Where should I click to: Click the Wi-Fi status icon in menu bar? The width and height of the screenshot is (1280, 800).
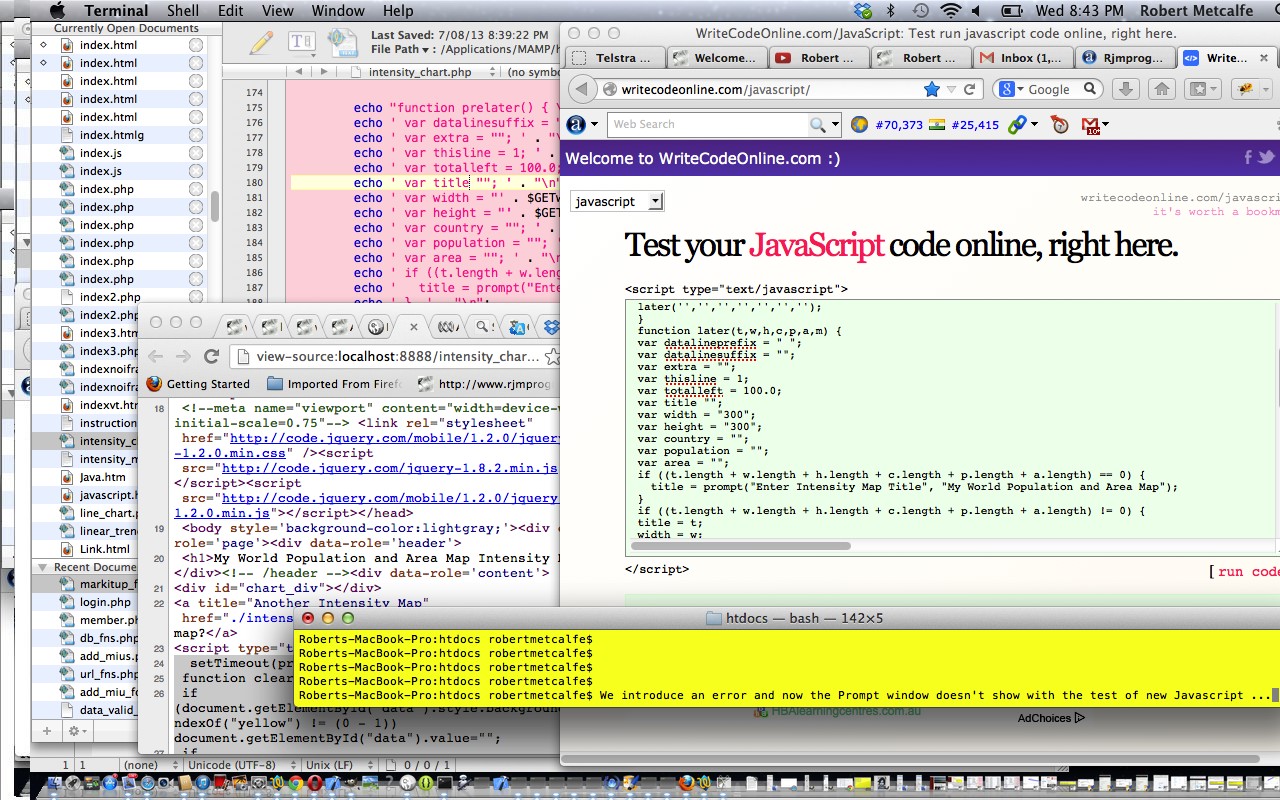tap(950, 11)
